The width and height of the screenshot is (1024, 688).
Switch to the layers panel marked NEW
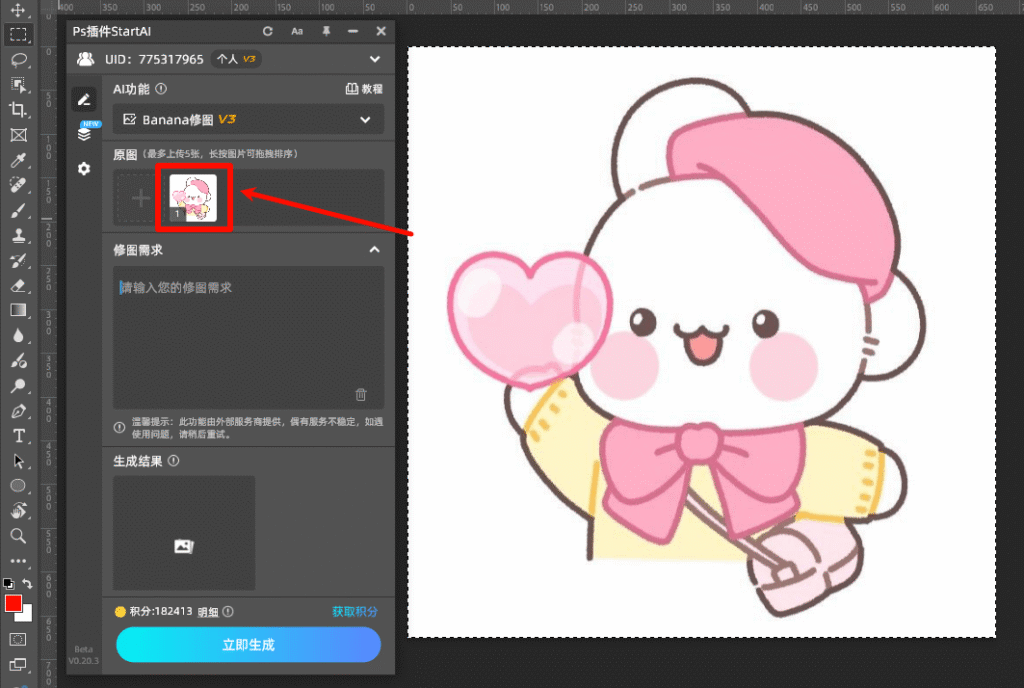pyautogui.click(x=84, y=135)
